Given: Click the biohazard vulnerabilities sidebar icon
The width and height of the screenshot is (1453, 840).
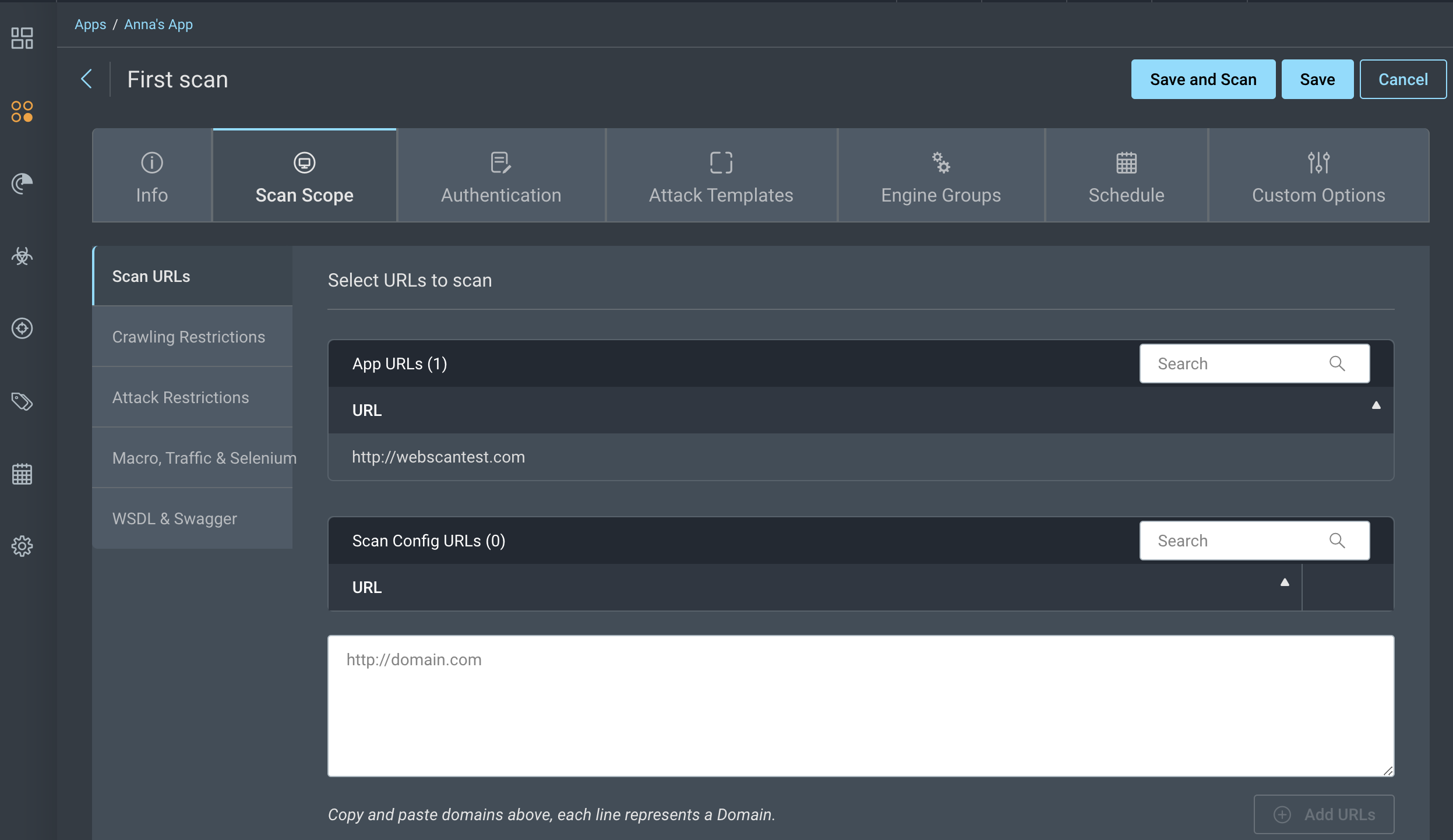Looking at the screenshot, I should 22,256.
